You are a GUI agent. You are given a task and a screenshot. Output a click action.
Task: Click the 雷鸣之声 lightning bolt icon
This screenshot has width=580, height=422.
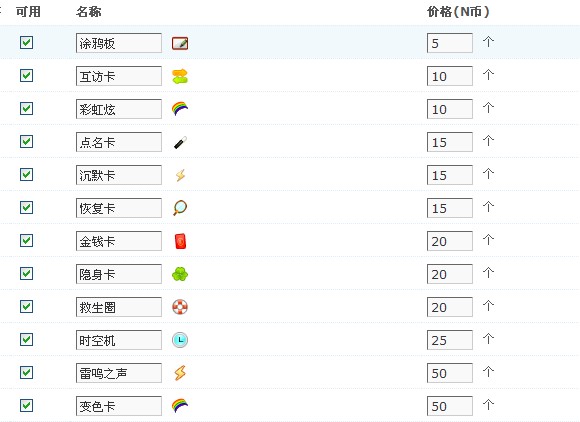pos(180,373)
